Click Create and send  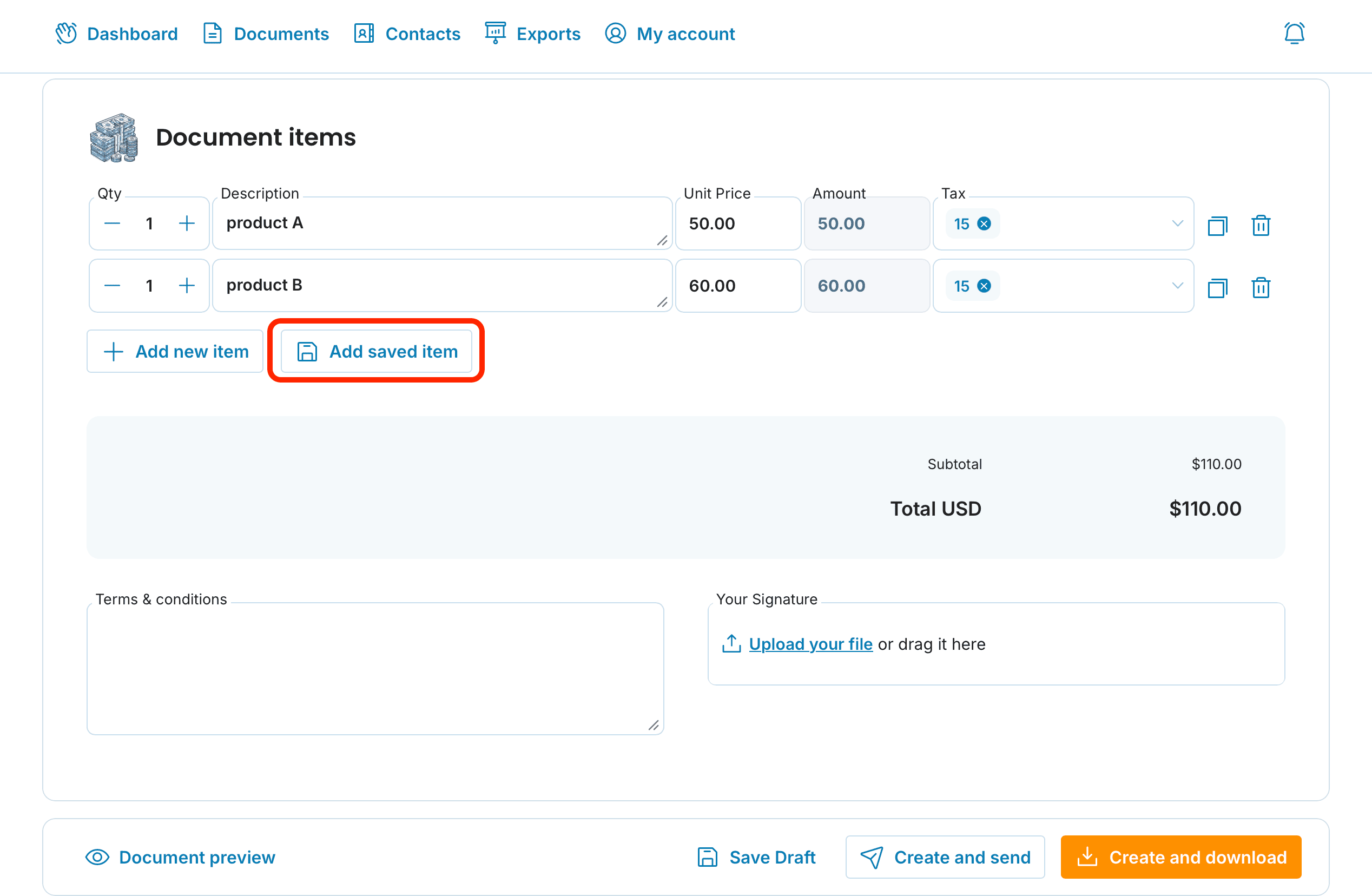[945, 857]
